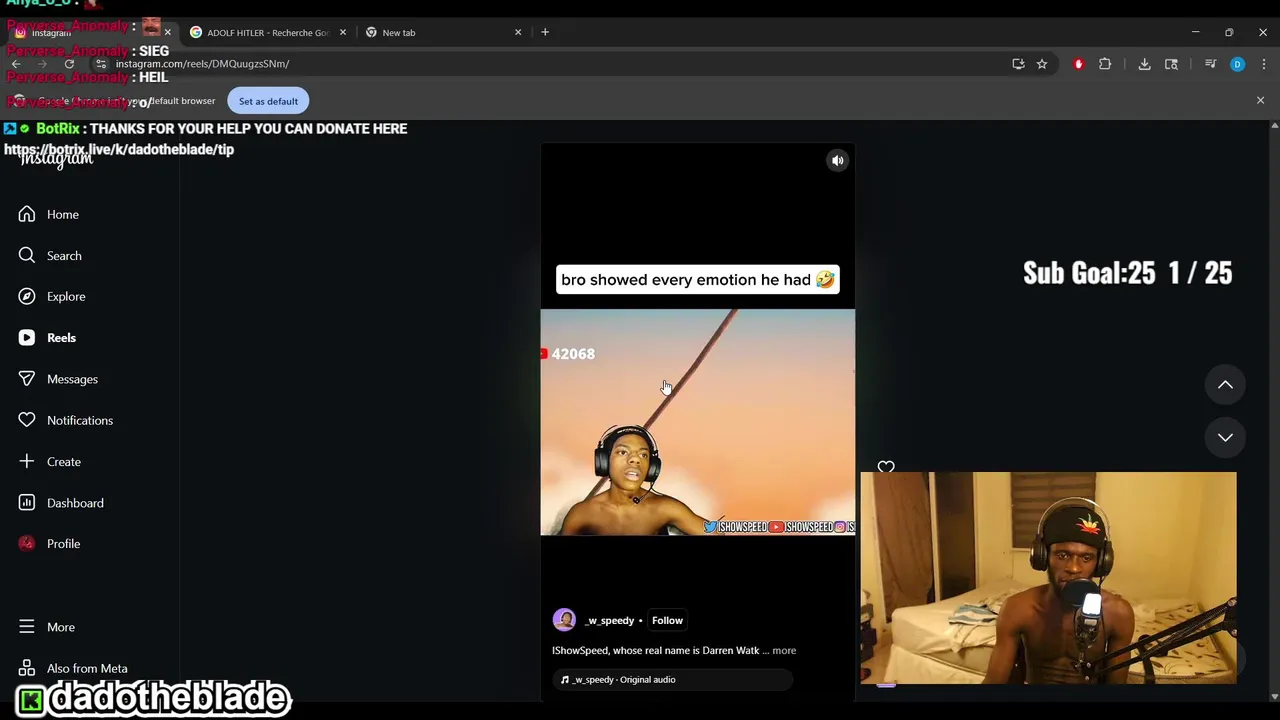
Task: Close the Recherche Google tab
Action: click(343, 33)
